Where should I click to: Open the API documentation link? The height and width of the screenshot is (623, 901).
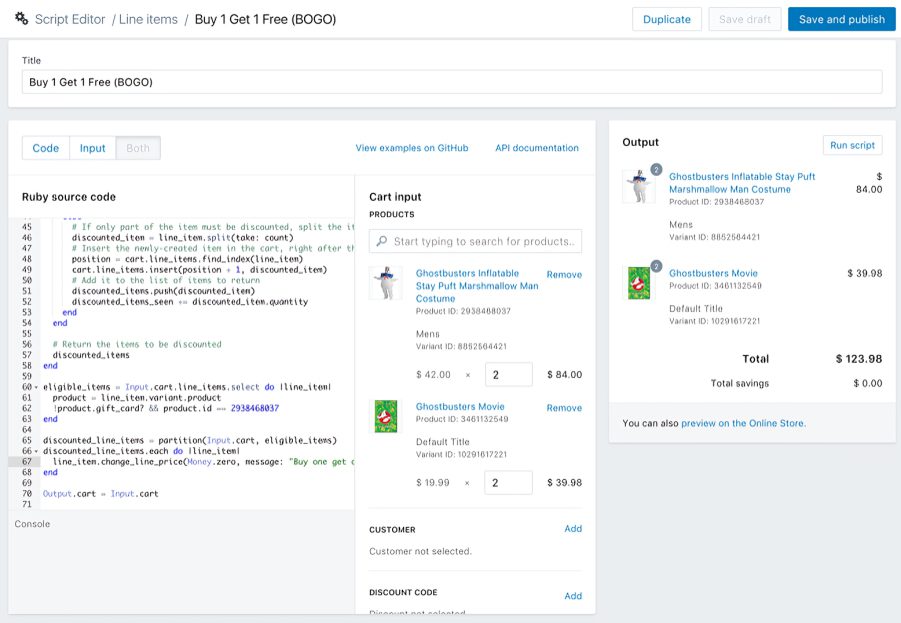[x=536, y=148]
